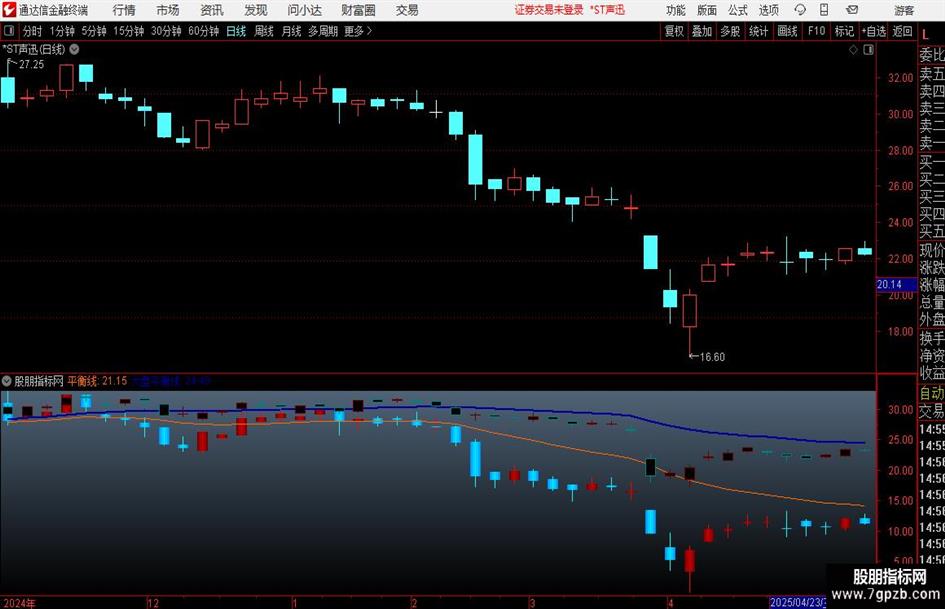The height and width of the screenshot is (609, 945).
Task: Open the customer service headset icon
Action: [x=800, y=10]
